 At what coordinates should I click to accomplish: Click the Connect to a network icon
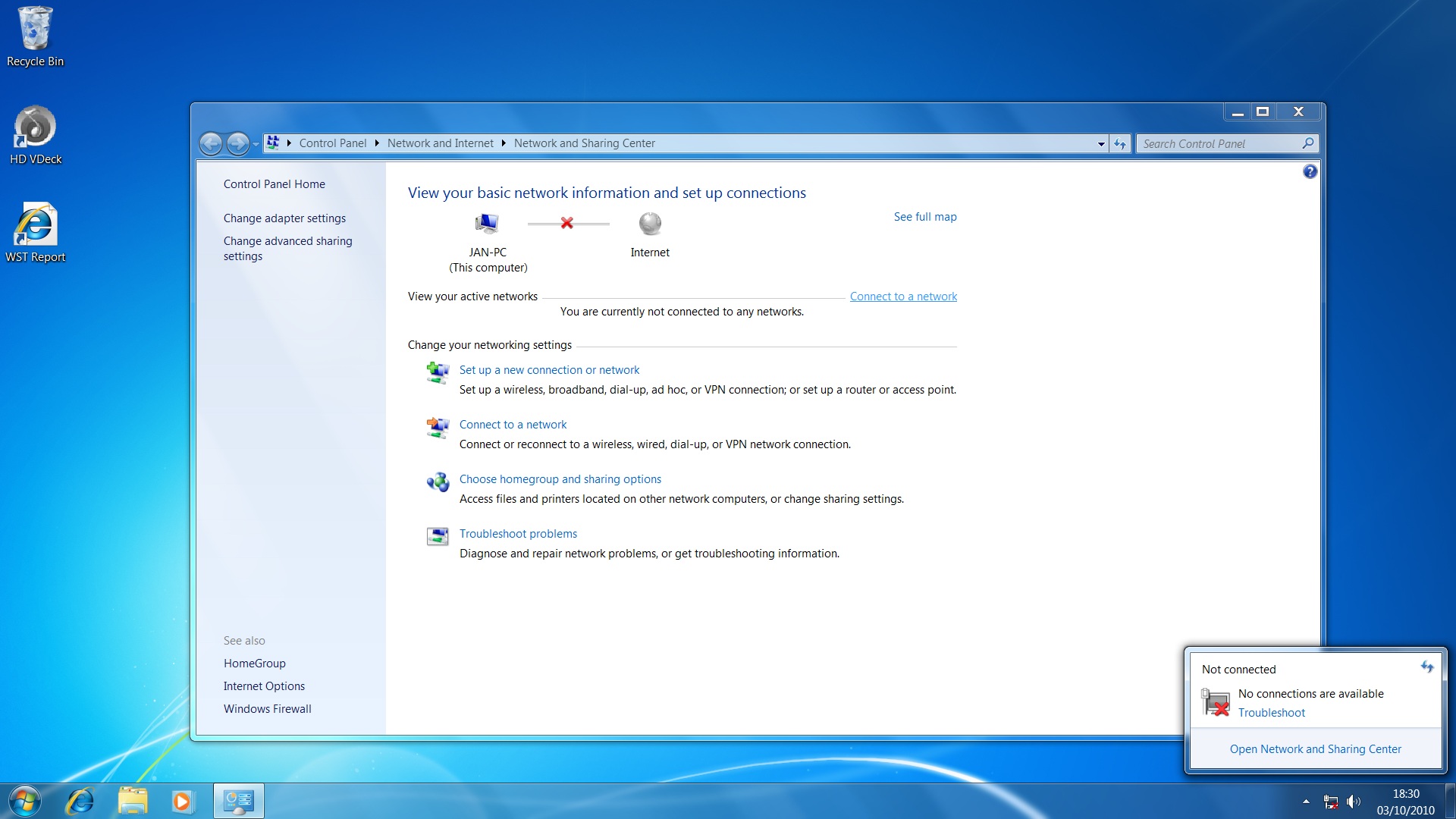click(x=438, y=427)
